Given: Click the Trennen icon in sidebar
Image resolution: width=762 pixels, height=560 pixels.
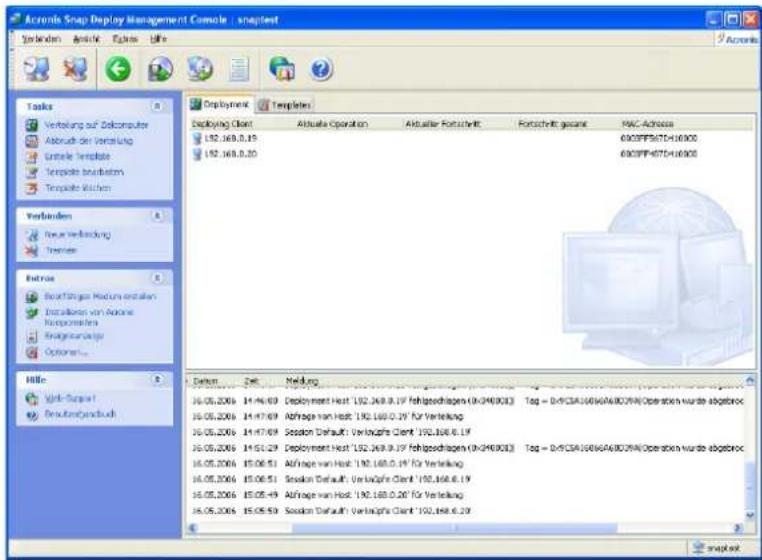Looking at the screenshot, I should pyautogui.click(x=32, y=250).
